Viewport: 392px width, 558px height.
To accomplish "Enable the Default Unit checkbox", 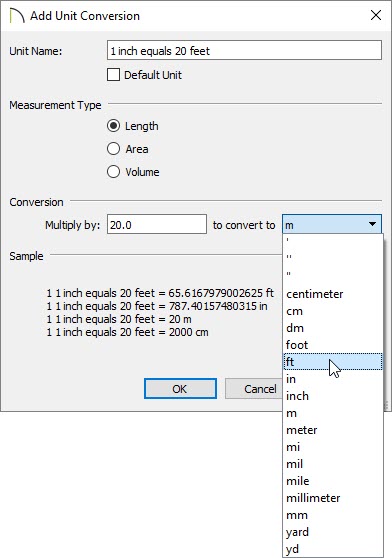I will click(x=113, y=75).
